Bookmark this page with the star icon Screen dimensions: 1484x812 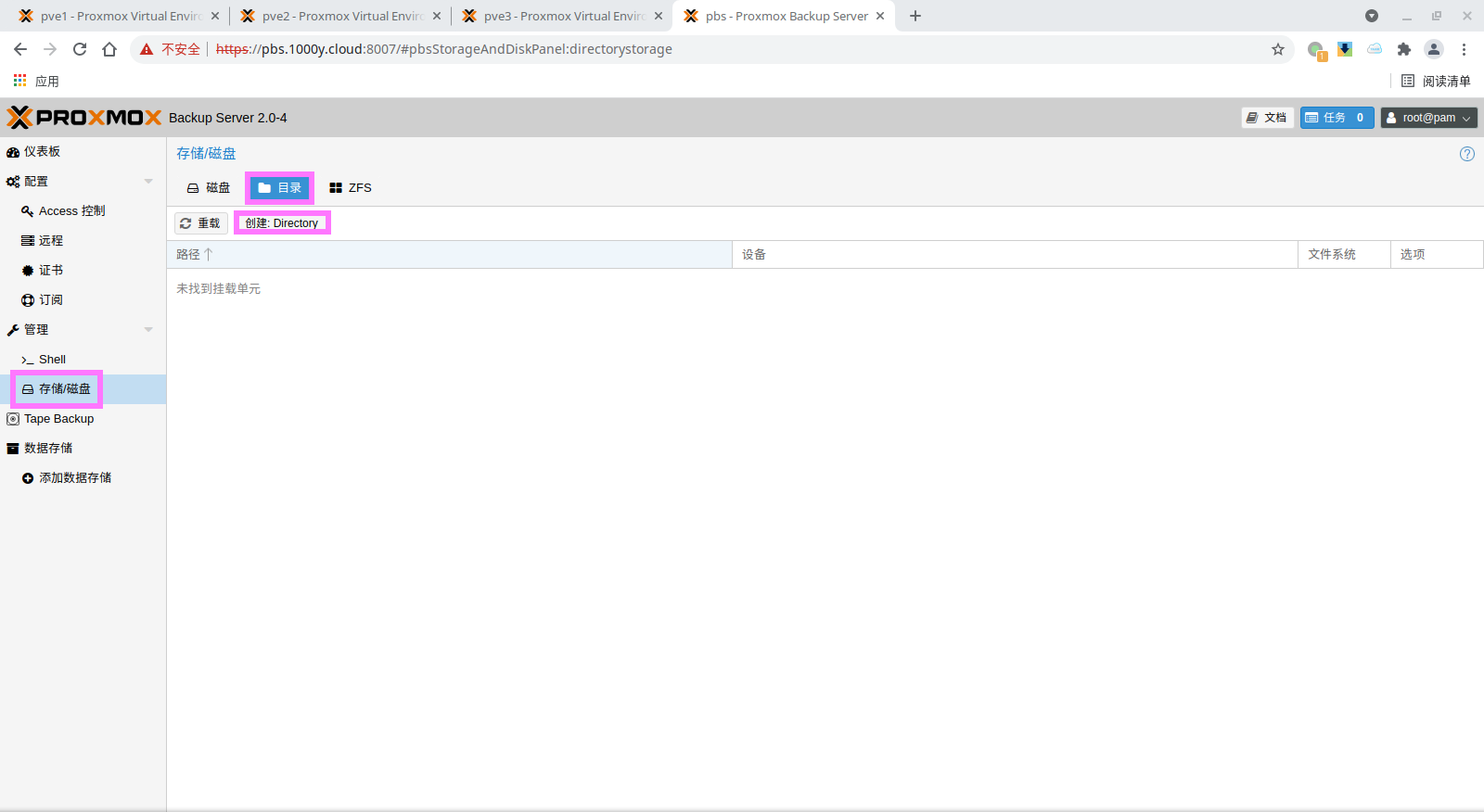pos(1278,49)
